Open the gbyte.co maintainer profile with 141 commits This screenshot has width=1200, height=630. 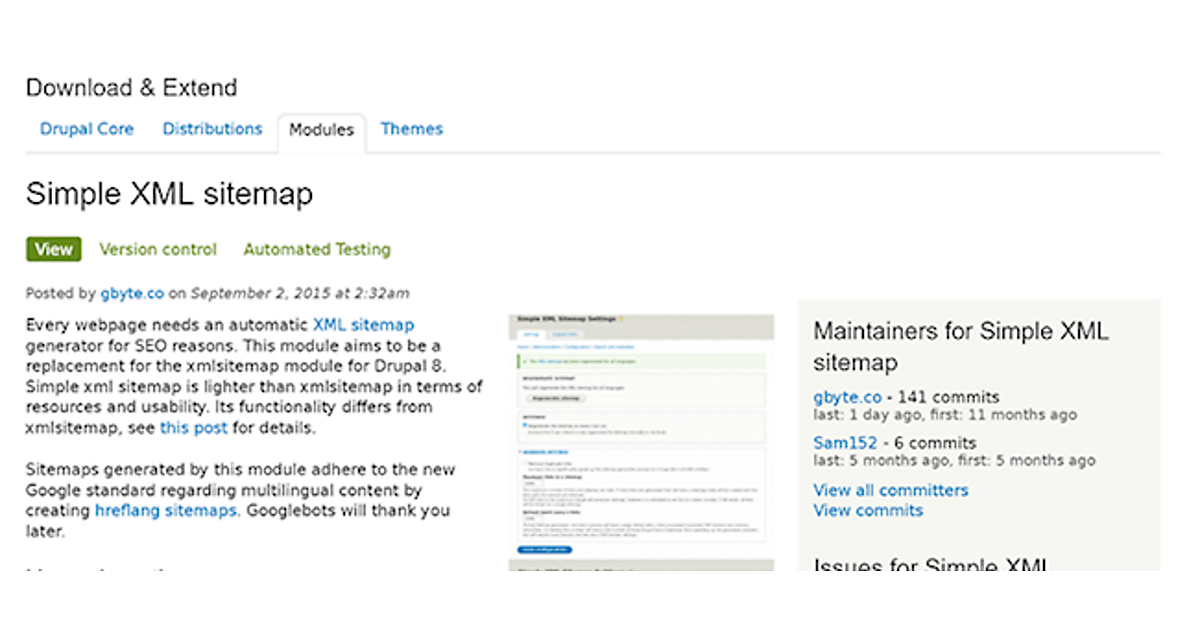click(x=848, y=397)
